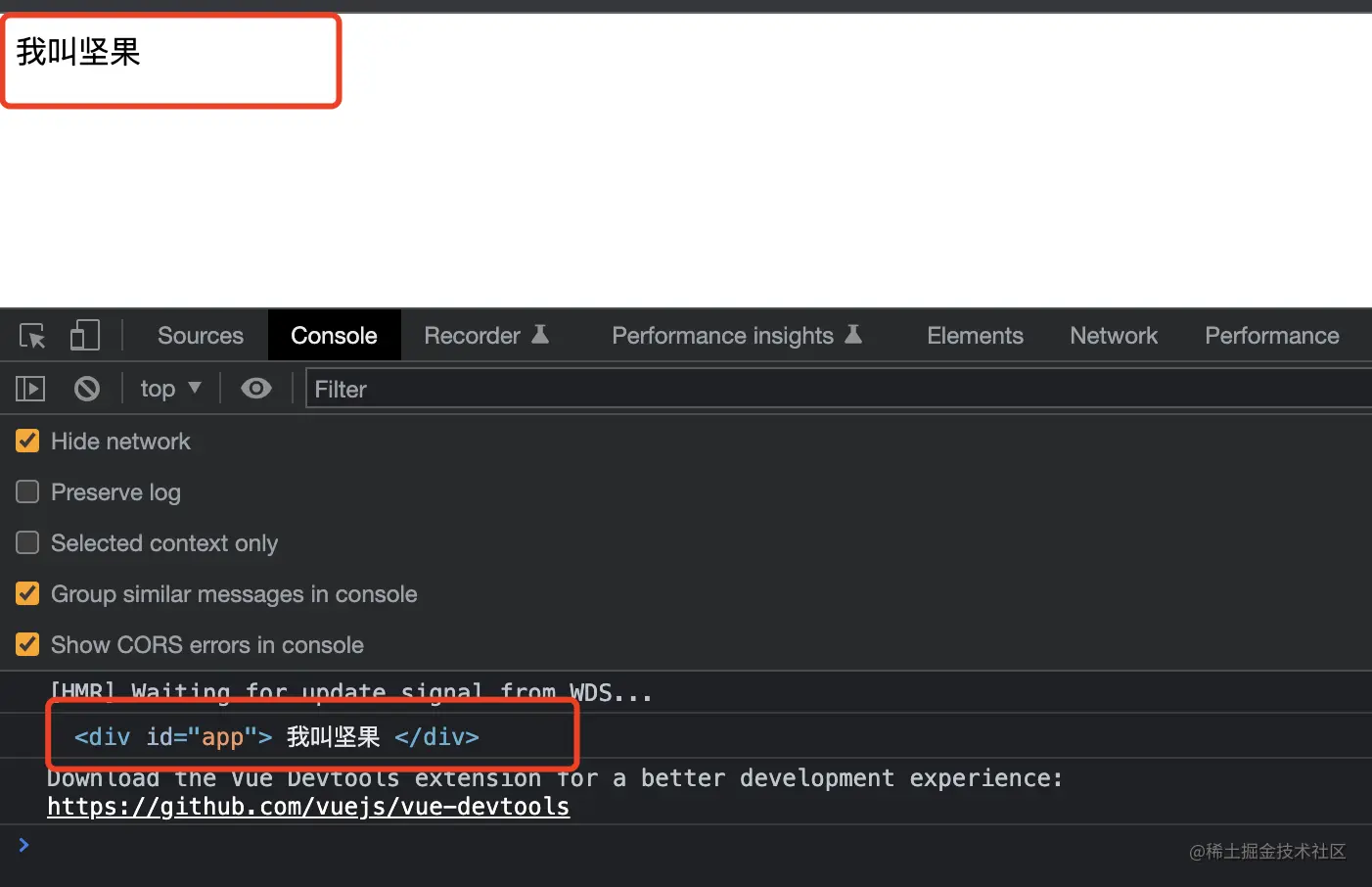Toggle the device toolbar icon

tap(85, 336)
